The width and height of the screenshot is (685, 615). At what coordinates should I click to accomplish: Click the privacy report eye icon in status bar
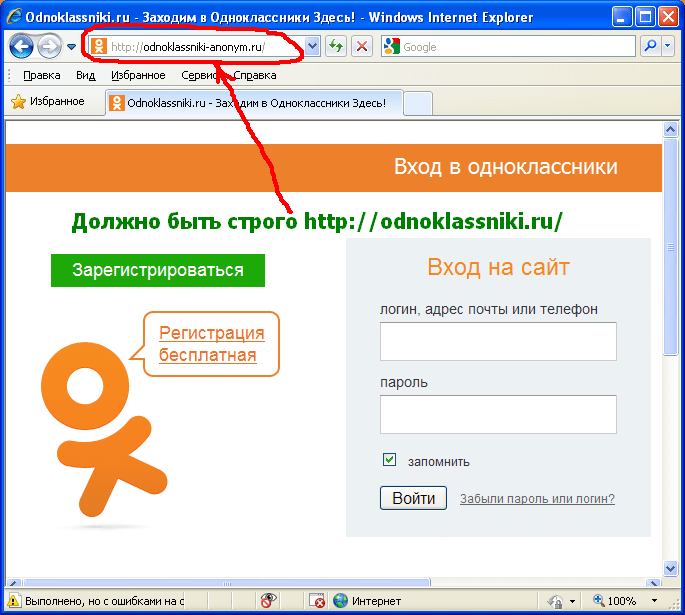pos(268,601)
